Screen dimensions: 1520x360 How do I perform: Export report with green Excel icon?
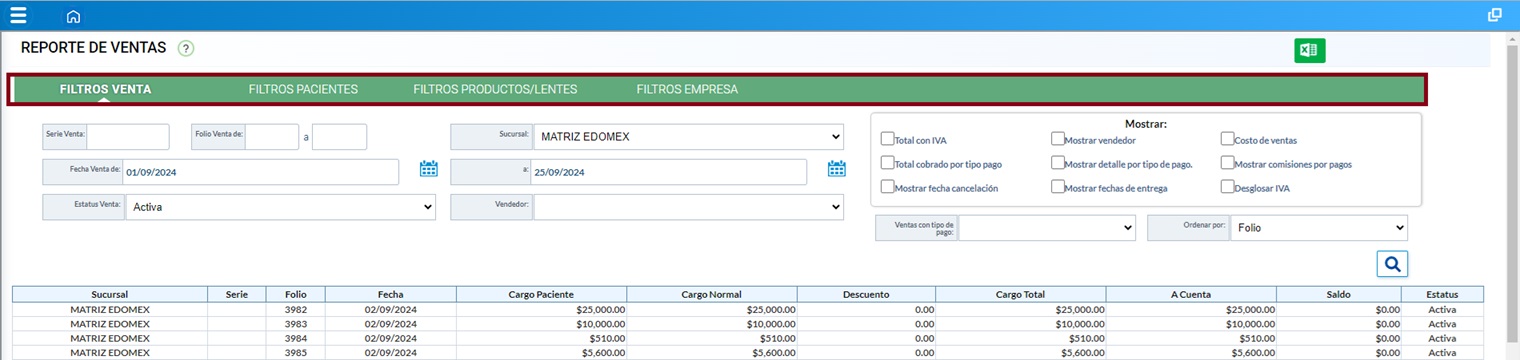coord(1309,50)
